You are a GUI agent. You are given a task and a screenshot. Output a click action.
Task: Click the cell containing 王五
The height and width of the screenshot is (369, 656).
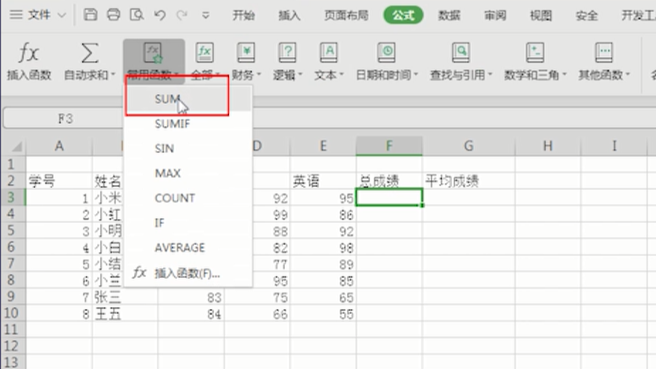tap(125, 314)
